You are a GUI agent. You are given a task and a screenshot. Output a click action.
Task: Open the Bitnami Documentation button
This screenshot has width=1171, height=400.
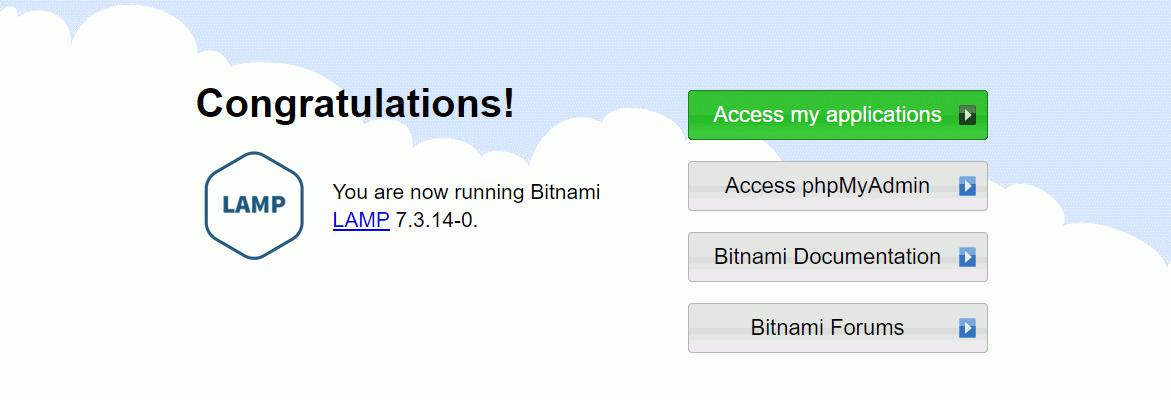pos(837,257)
